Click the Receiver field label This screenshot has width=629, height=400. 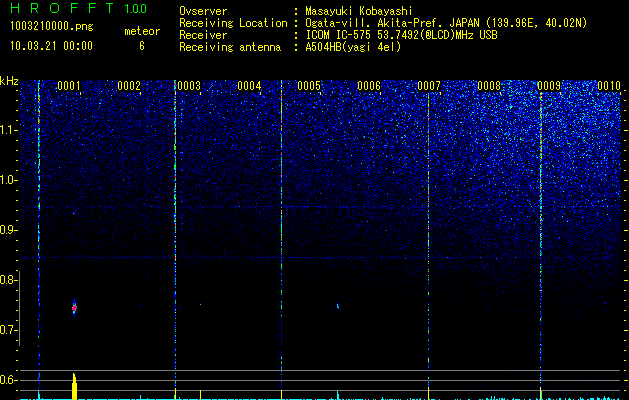[x=203, y=35]
